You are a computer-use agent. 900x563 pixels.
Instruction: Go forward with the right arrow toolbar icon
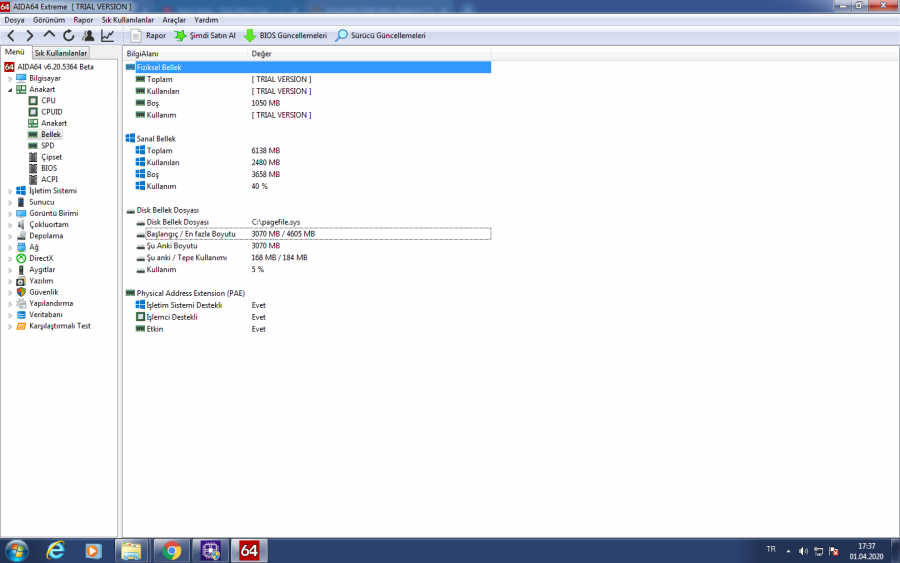[x=30, y=36]
